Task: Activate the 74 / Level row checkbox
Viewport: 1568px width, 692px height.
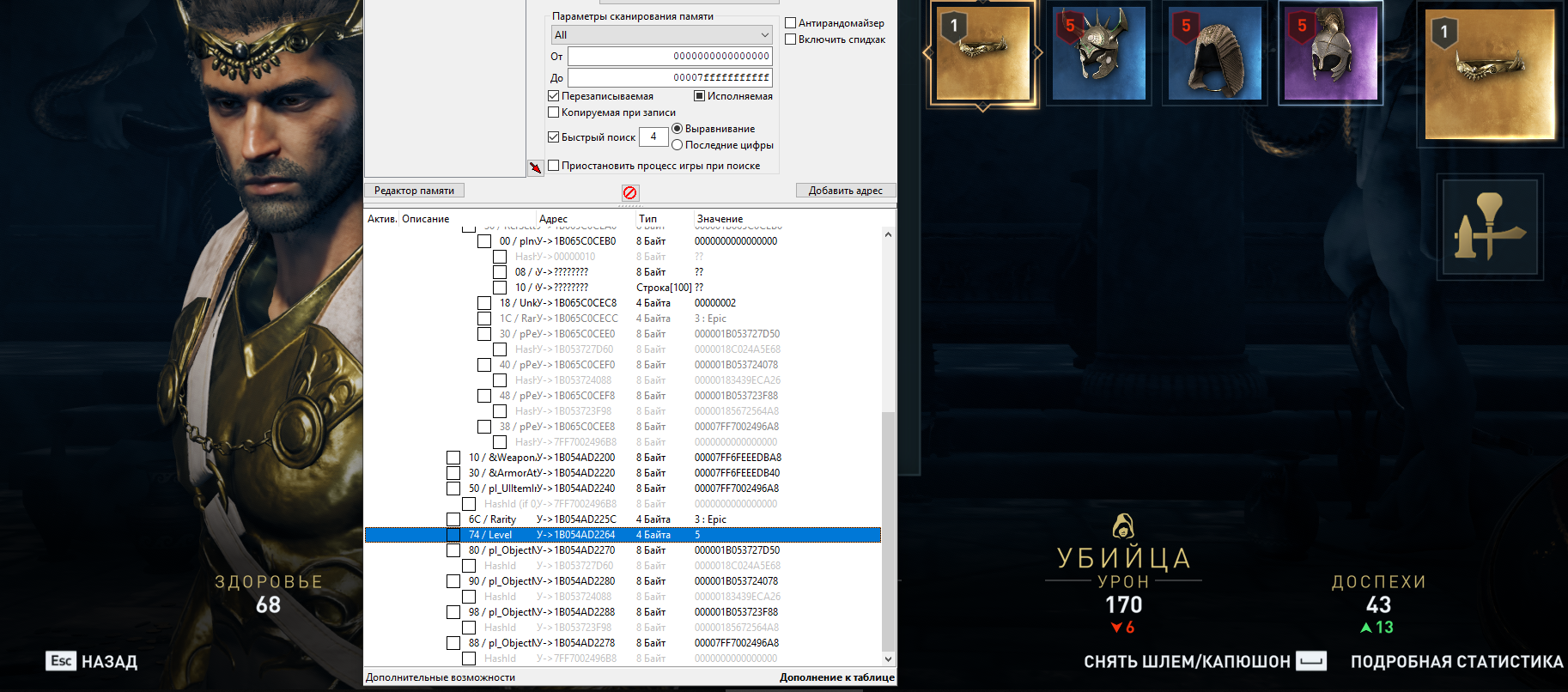Action: pos(453,535)
